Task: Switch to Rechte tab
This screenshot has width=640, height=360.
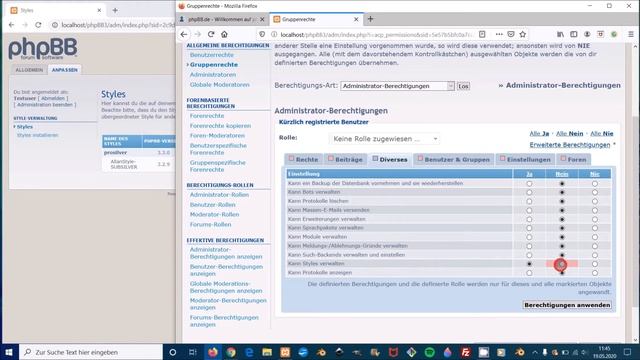Action: pos(303,159)
